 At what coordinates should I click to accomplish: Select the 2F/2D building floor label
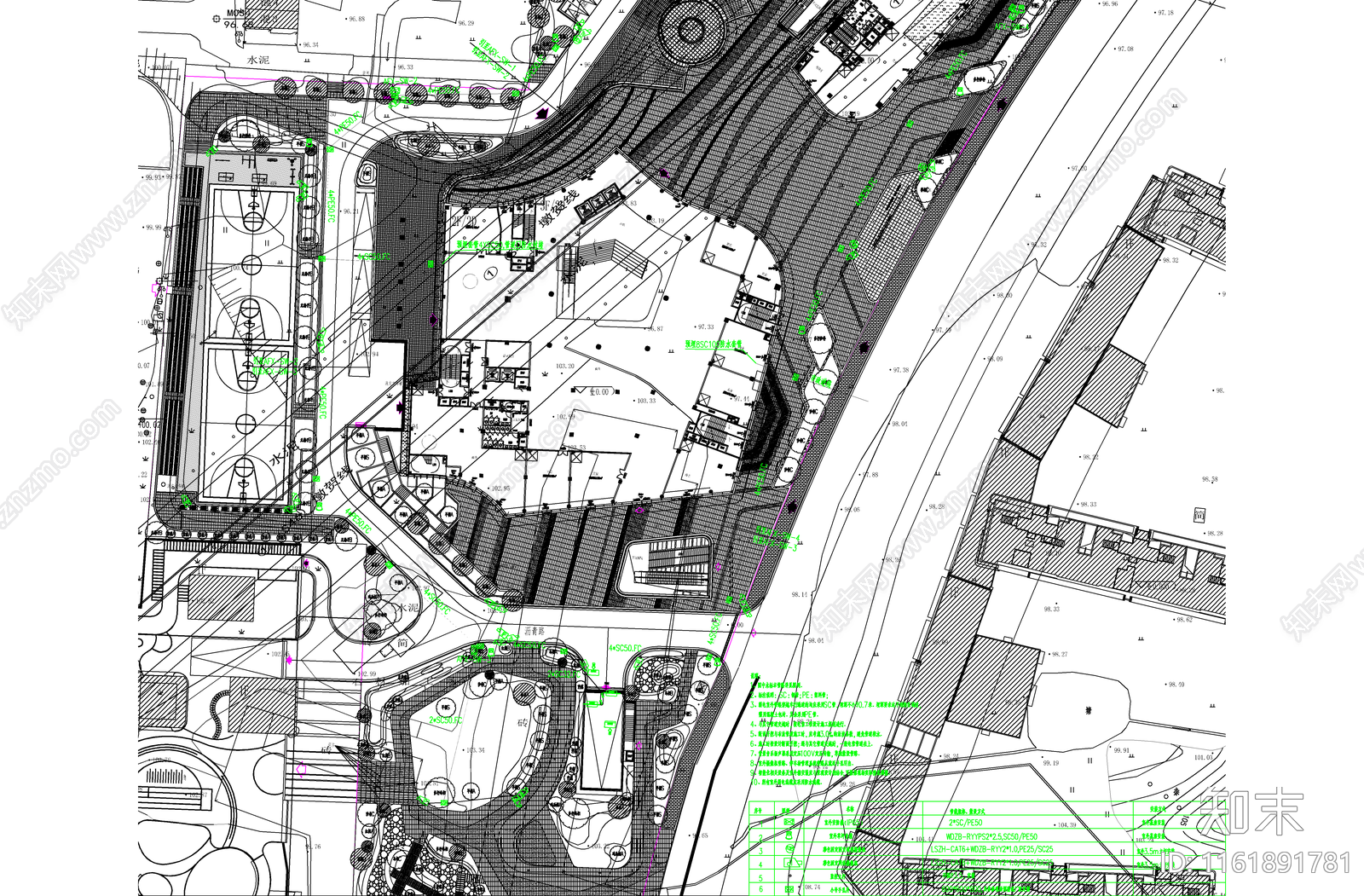465,222
